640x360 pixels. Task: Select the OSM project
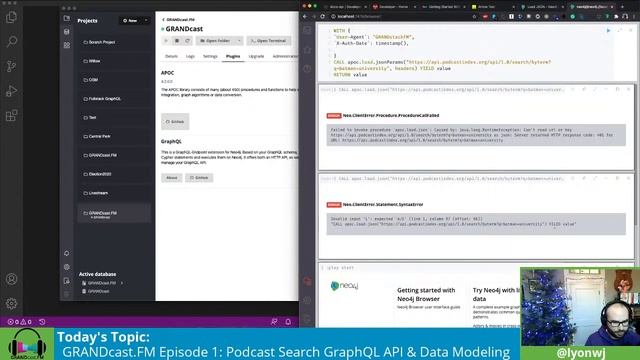114,80
